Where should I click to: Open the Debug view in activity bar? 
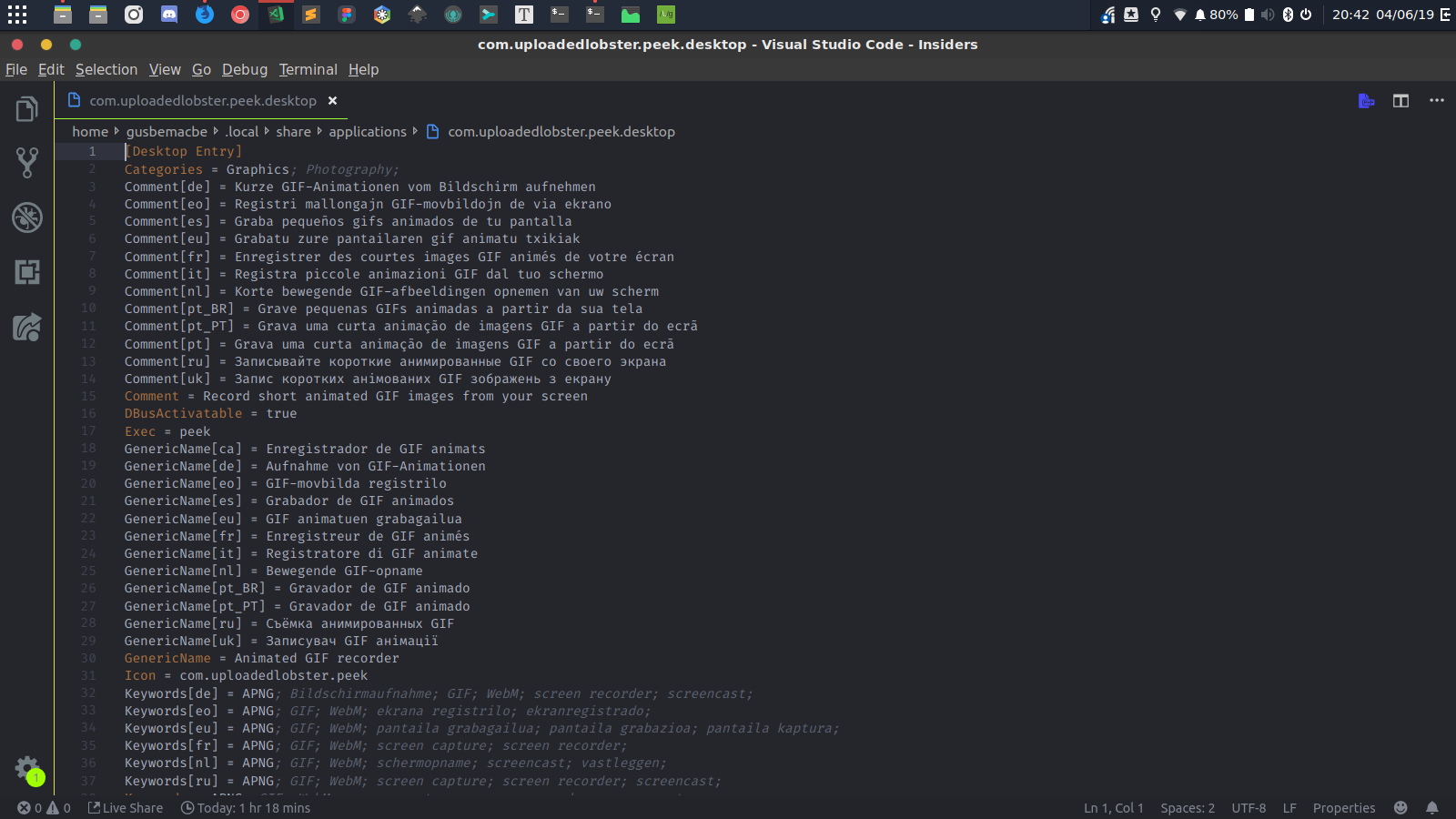pyautogui.click(x=27, y=217)
